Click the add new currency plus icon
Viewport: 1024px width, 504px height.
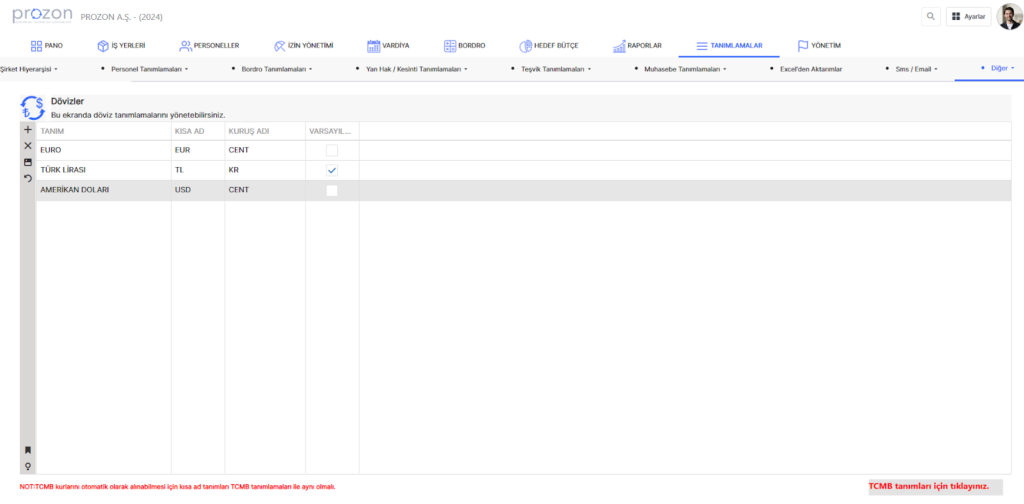coord(28,130)
